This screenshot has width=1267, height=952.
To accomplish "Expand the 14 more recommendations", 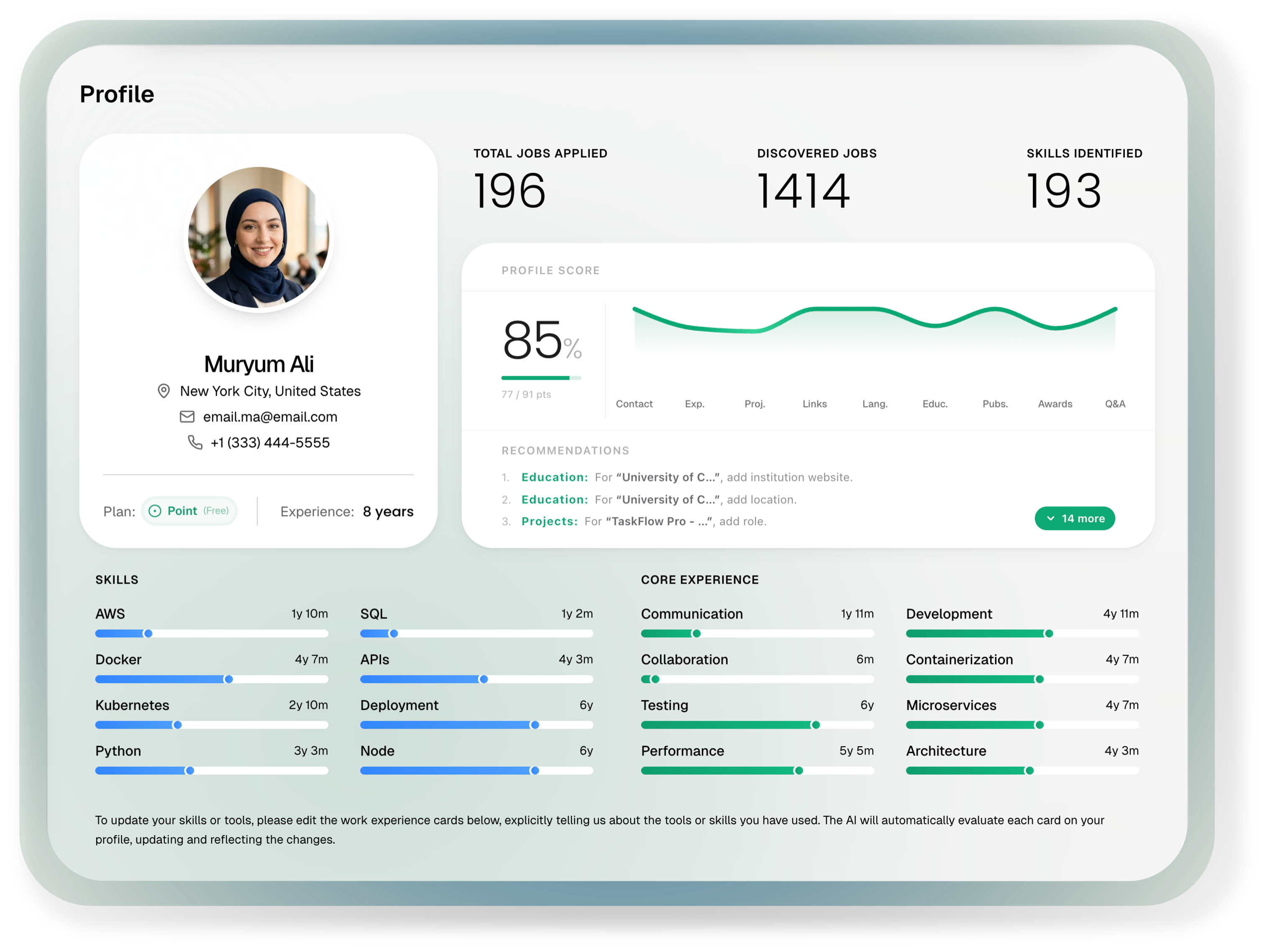I will pos(1075,519).
